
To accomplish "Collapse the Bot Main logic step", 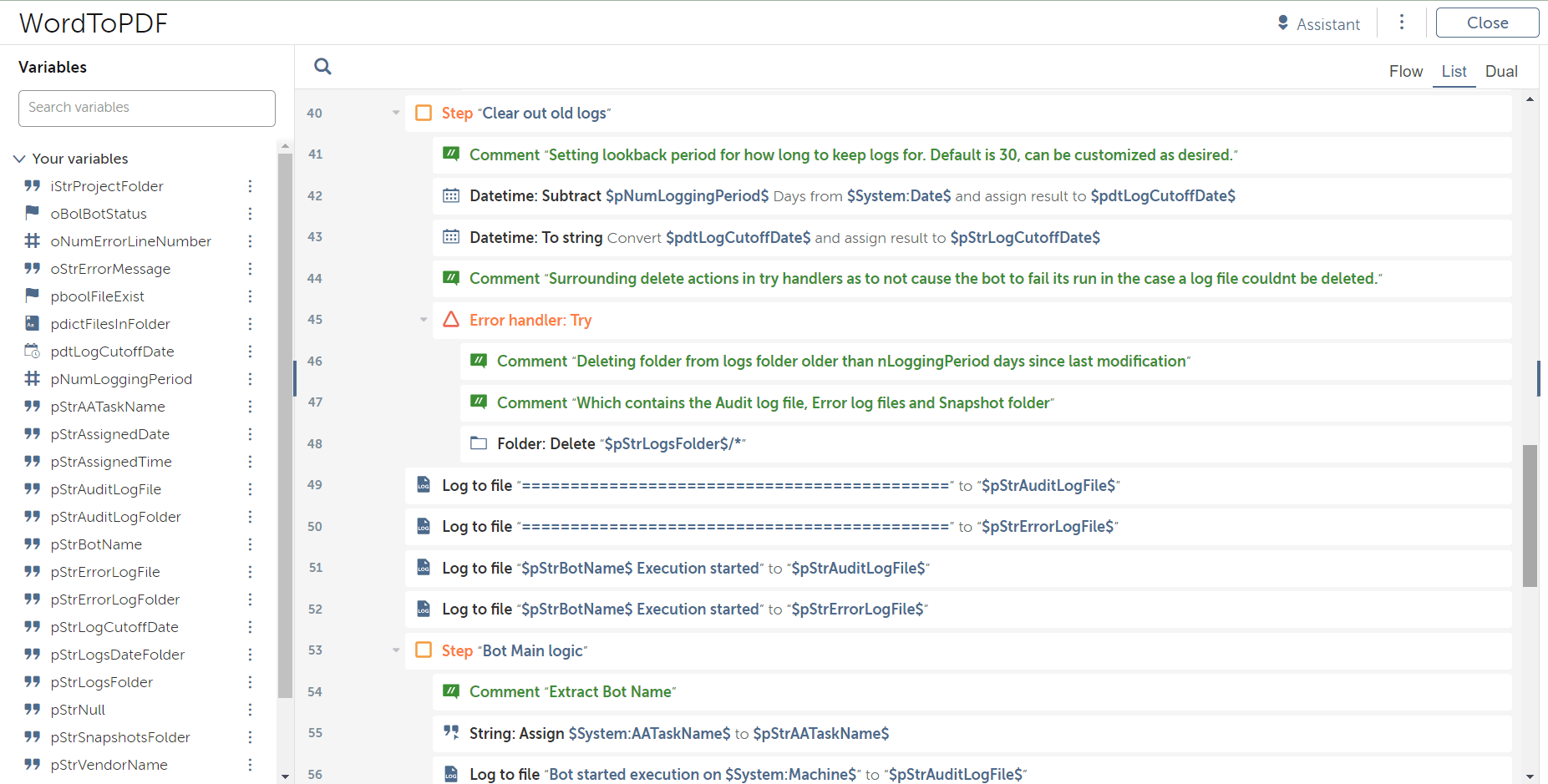I will [396, 650].
